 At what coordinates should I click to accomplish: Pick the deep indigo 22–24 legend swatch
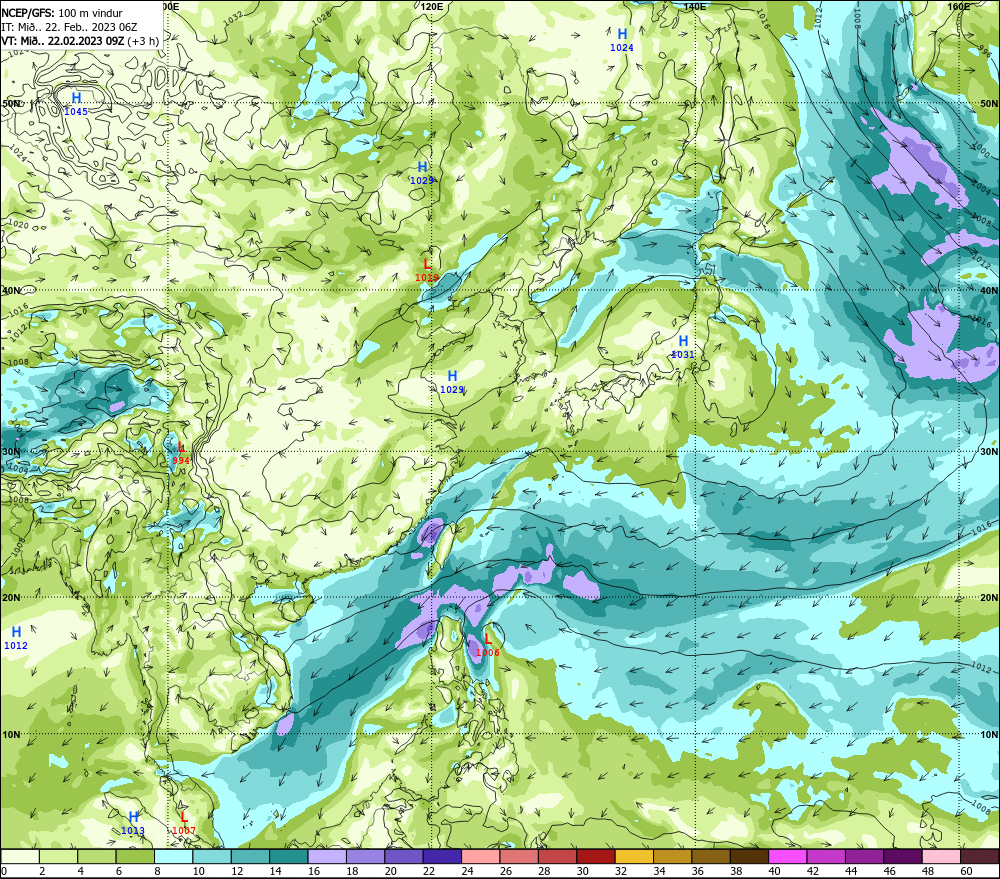442,856
